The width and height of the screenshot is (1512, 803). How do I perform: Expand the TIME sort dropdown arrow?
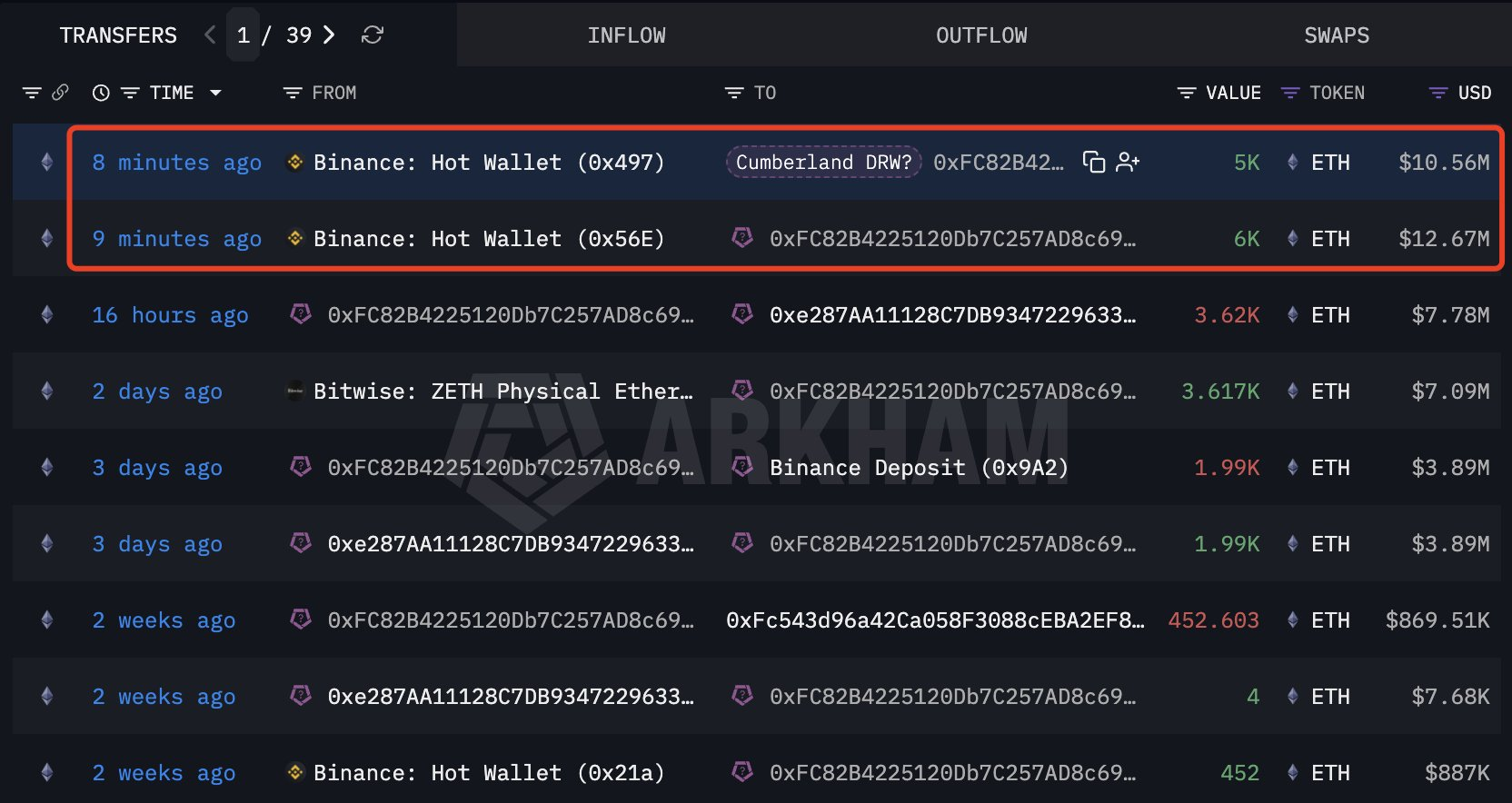coord(216,93)
